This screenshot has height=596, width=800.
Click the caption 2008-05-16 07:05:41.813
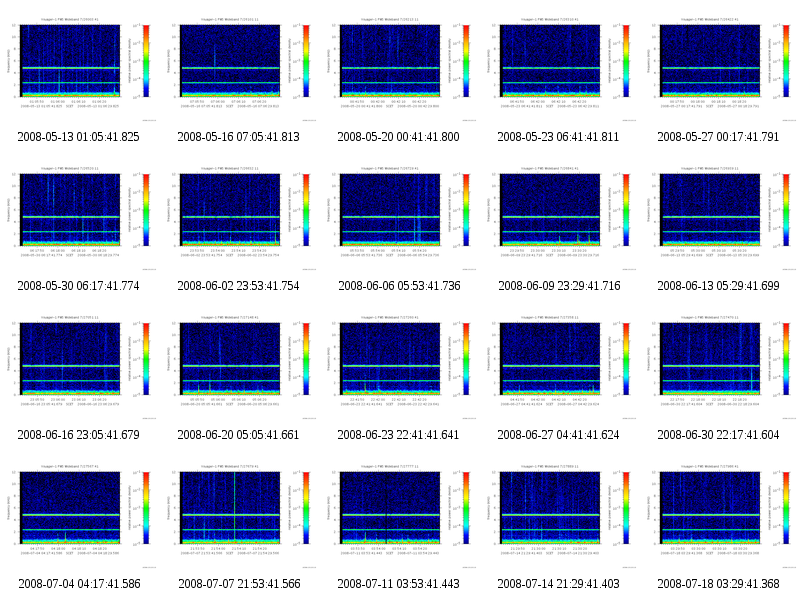238,137
